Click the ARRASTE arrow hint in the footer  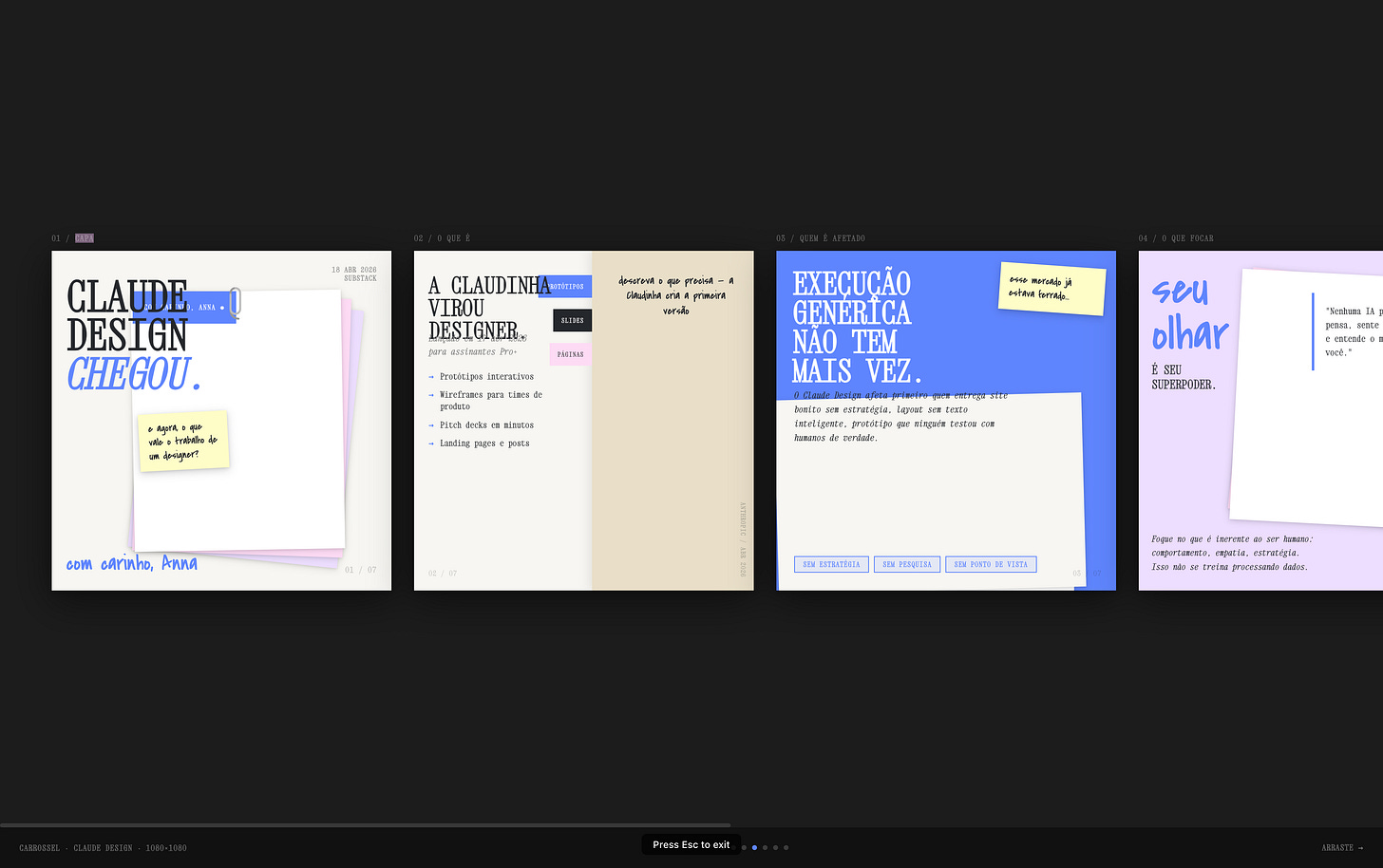1342,847
